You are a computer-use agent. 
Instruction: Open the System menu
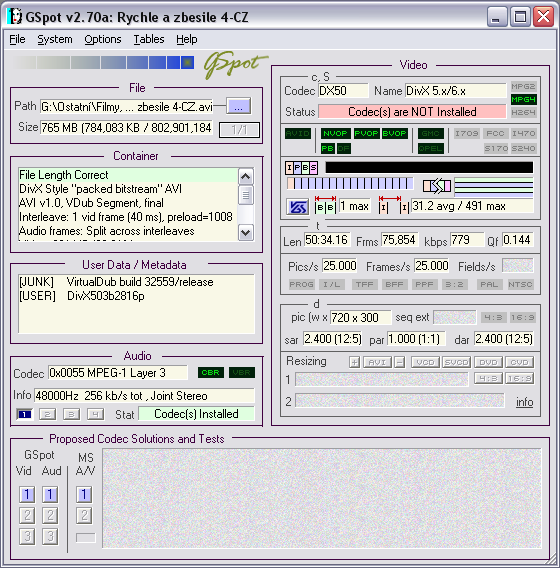[55, 39]
